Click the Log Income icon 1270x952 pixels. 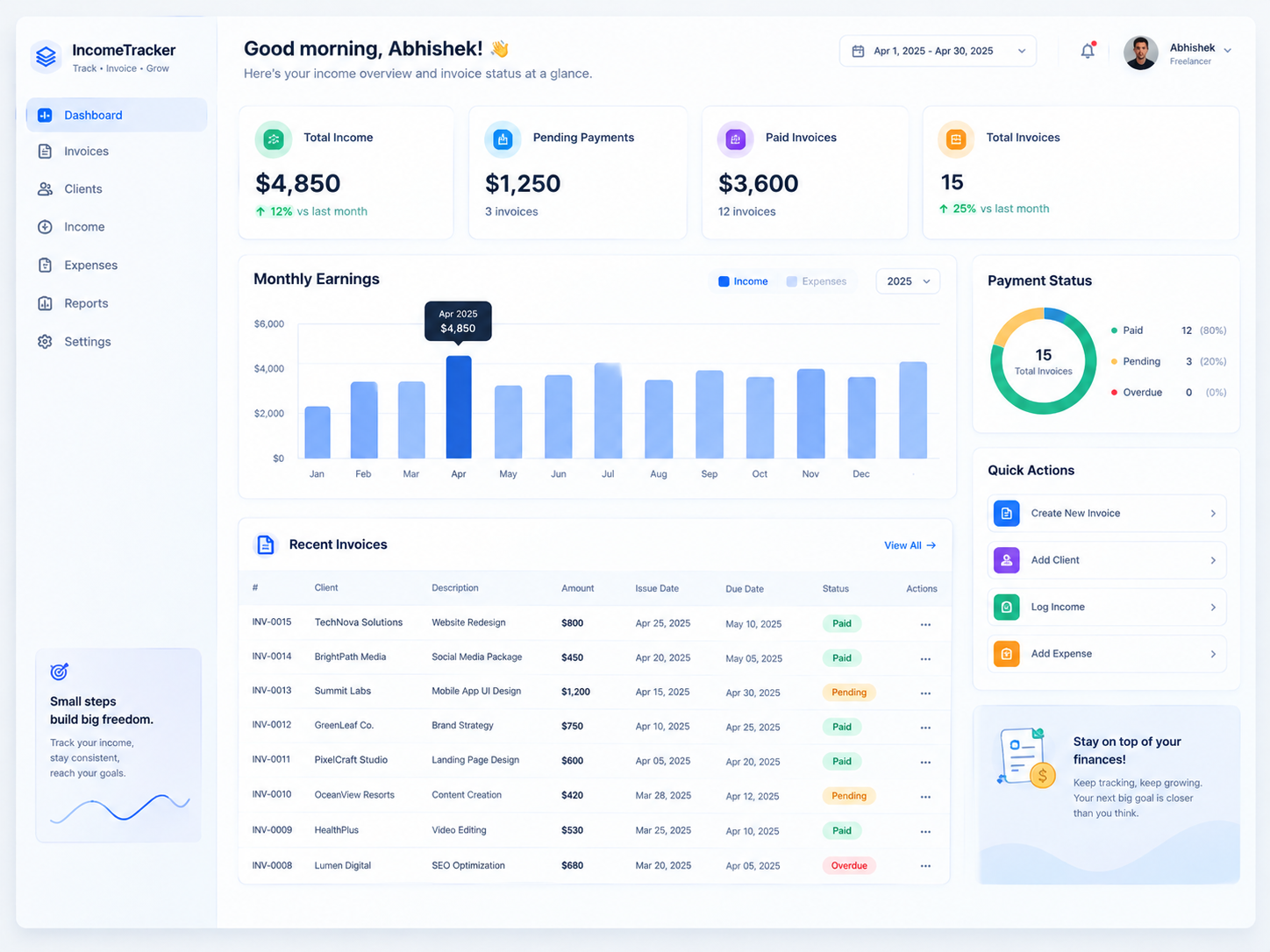click(x=1006, y=607)
